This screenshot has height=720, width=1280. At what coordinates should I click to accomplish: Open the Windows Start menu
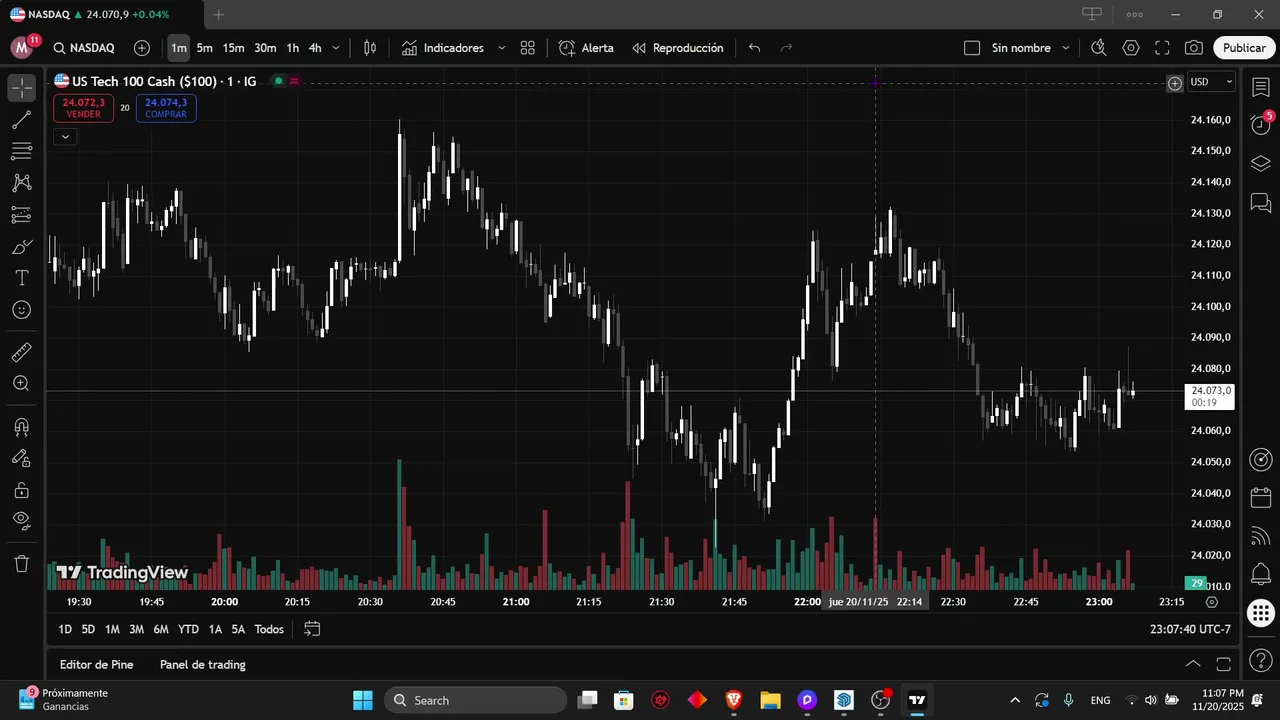[x=363, y=700]
